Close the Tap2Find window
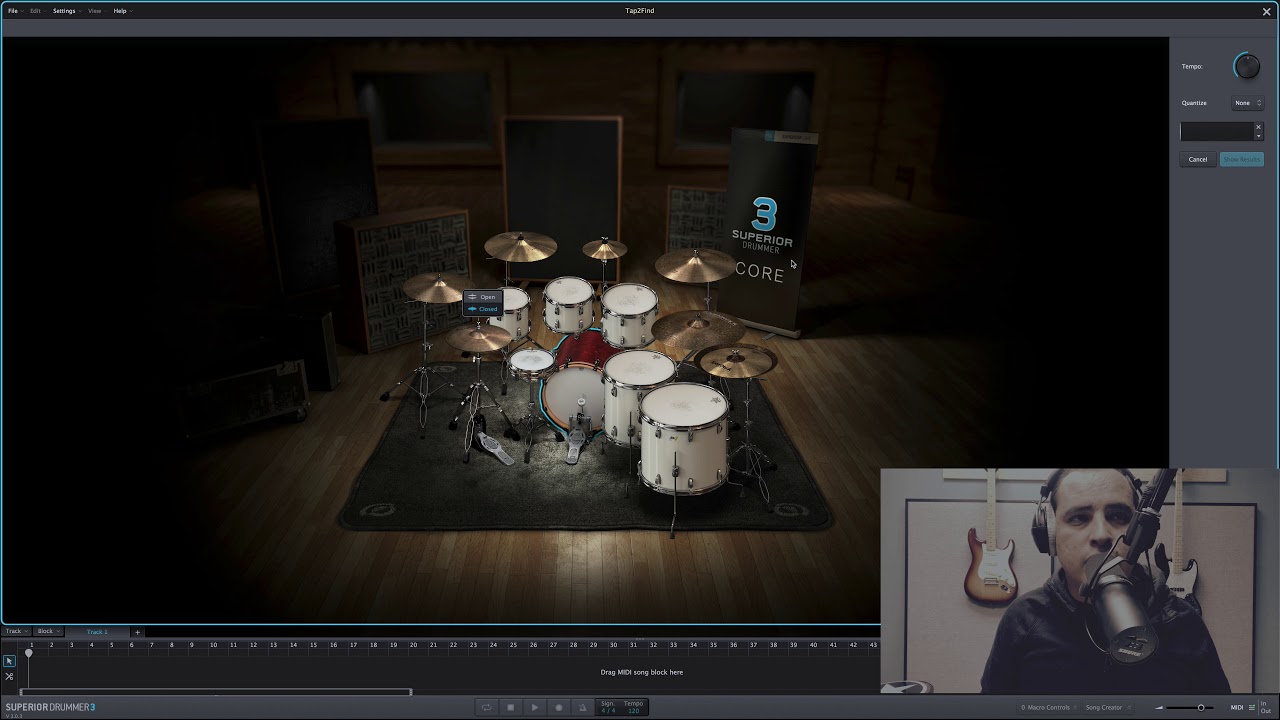 click(x=1266, y=11)
